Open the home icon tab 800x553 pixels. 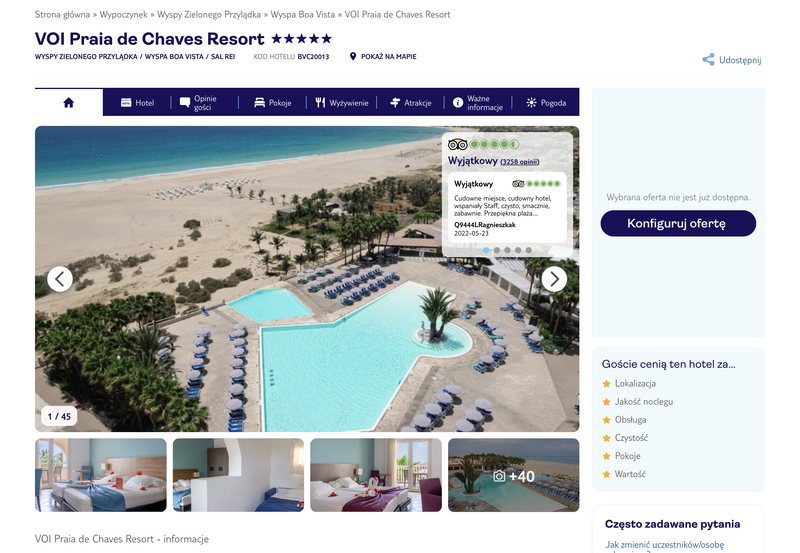(69, 103)
